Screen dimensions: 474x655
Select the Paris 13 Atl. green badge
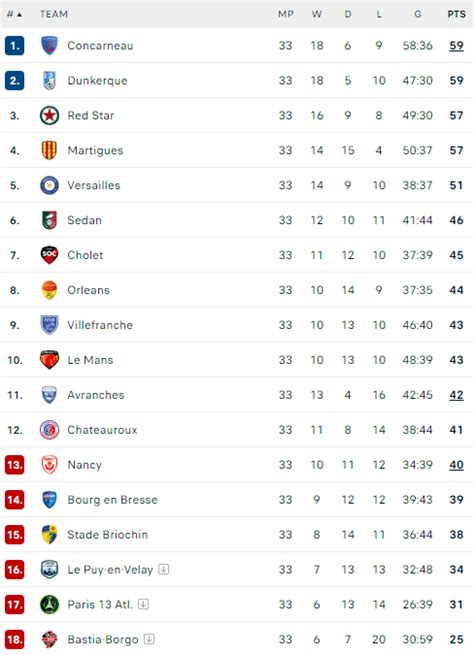(49, 604)
